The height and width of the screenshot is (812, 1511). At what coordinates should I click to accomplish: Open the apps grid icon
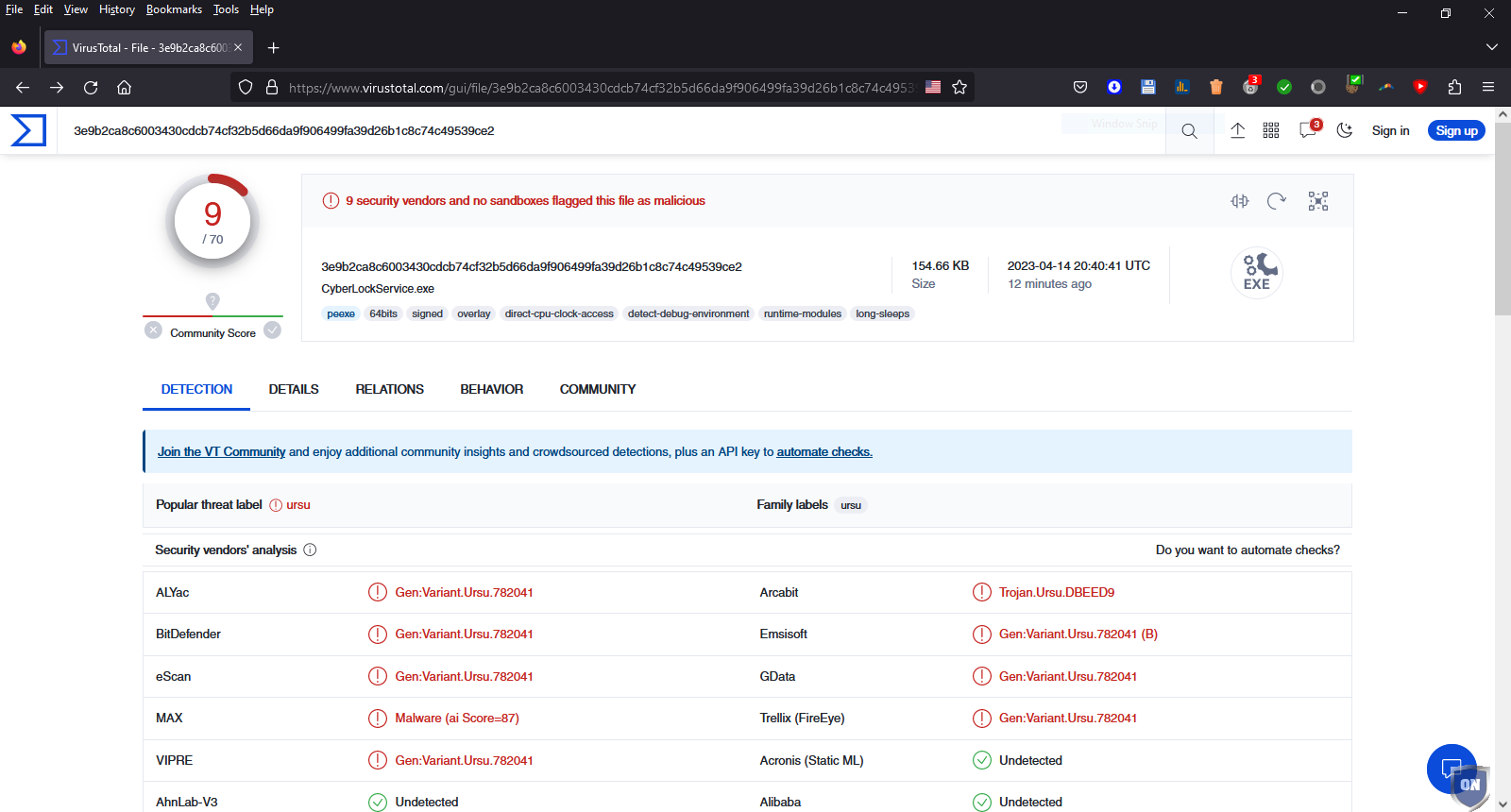click(x=1271, y=130)
